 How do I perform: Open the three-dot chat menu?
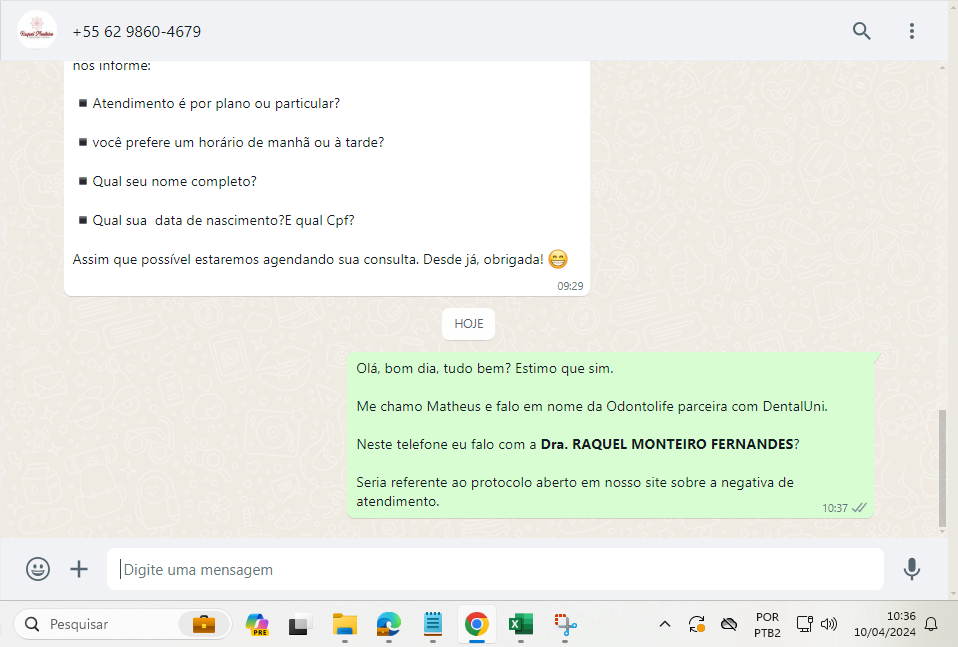912,31
